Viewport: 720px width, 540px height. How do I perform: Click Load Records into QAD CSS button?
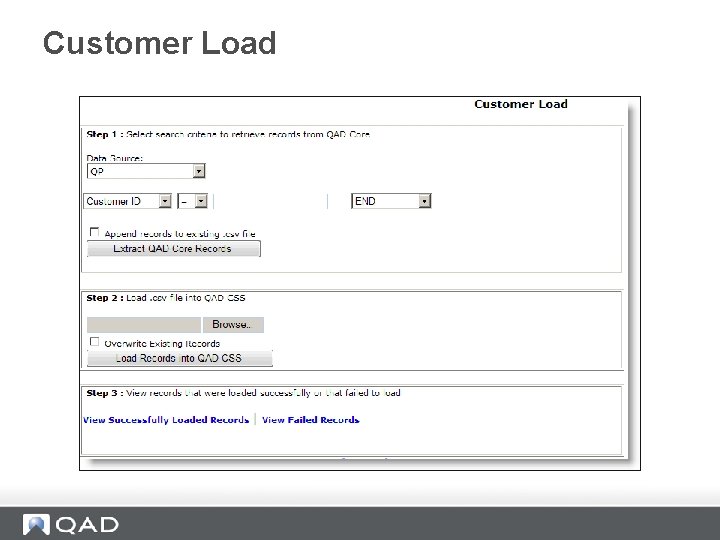(180, 358)
